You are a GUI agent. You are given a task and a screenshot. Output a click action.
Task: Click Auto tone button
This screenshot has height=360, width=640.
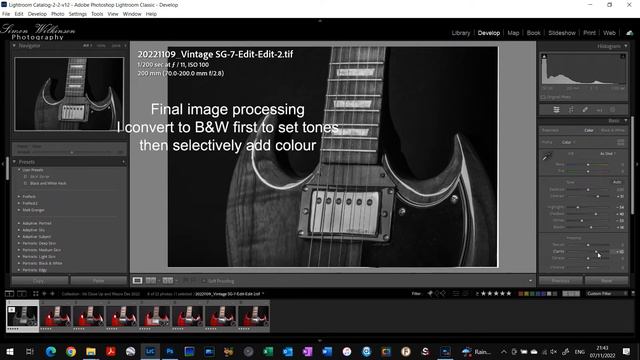[x=617, y=182]
